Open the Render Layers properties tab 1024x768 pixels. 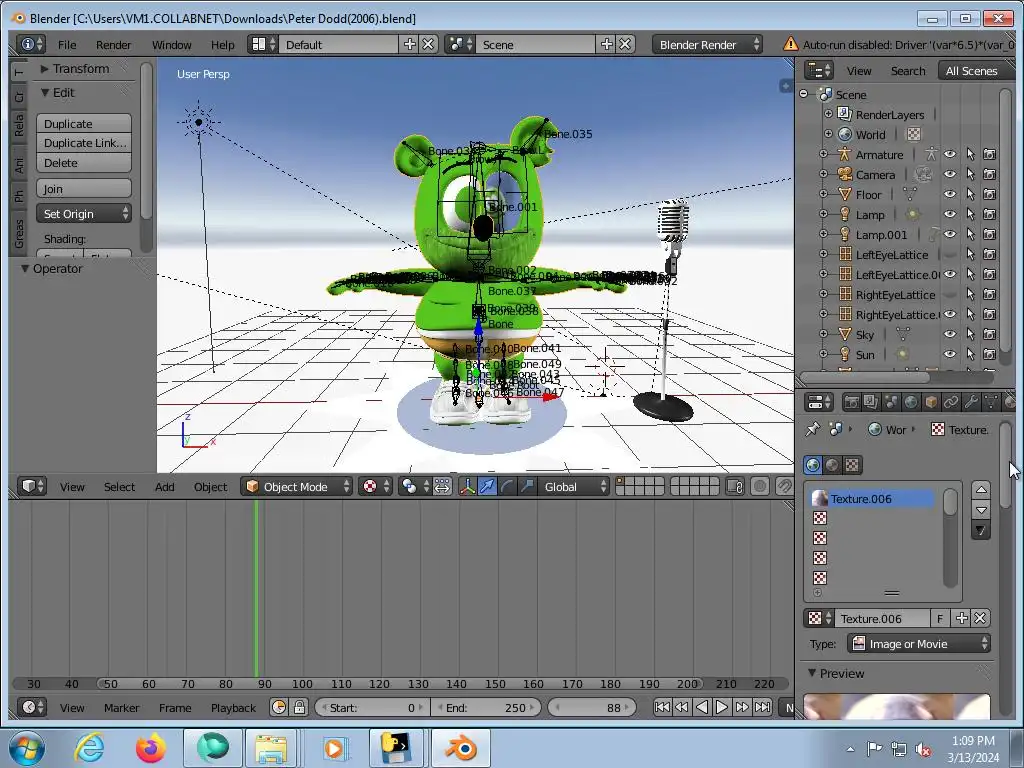(x=871, y=402)
